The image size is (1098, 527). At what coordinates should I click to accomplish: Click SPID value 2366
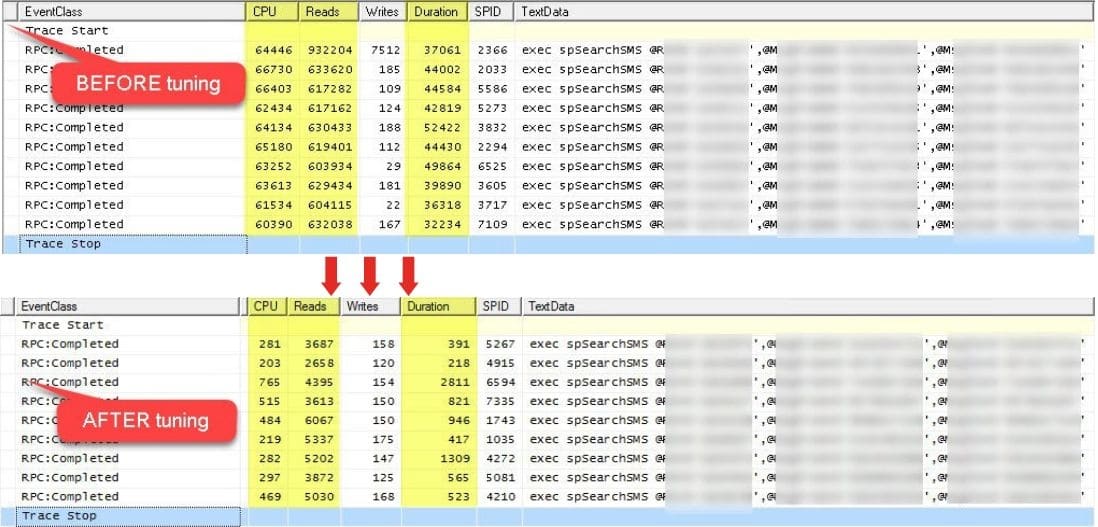pyautogui.click(x=491, y=50)
